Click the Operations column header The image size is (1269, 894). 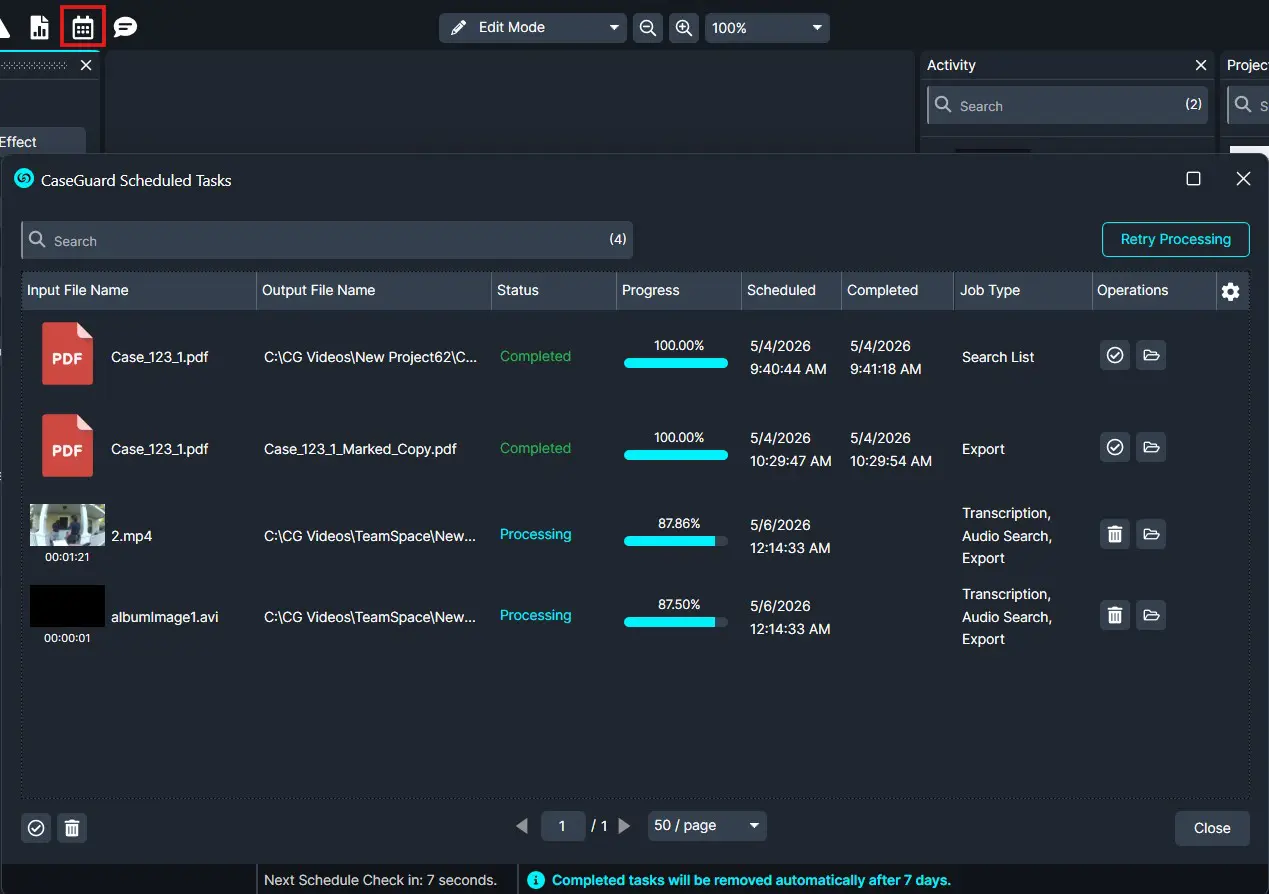tap(1154, 290)
